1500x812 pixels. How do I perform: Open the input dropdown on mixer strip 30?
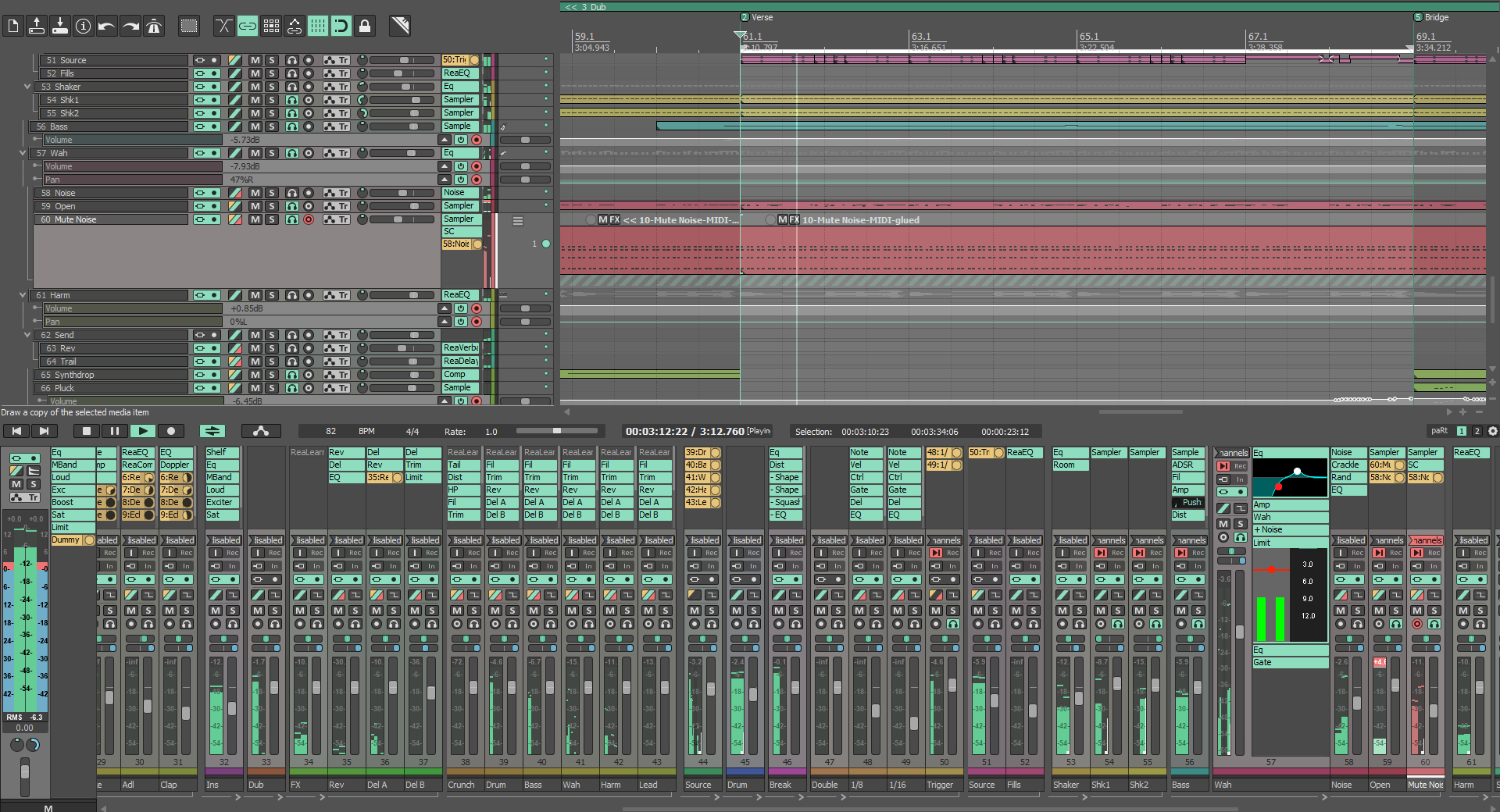(140, 540)
